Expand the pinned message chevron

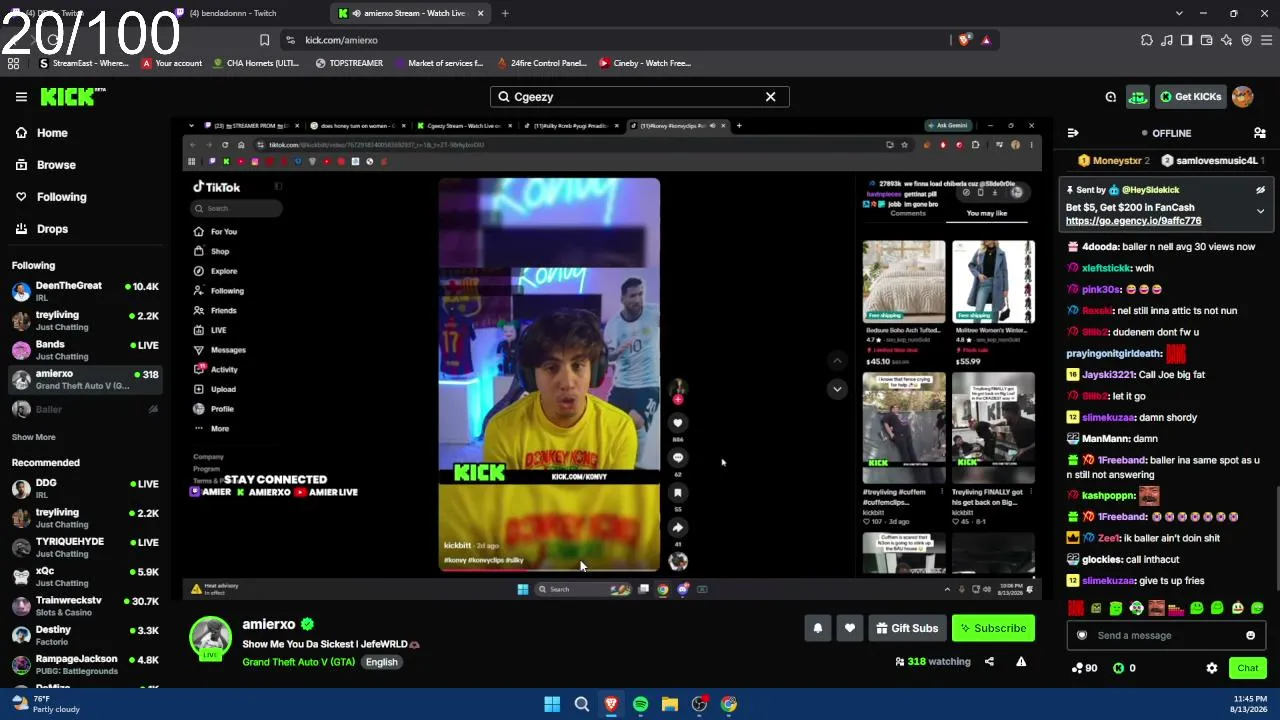[x=1260, y=212]
